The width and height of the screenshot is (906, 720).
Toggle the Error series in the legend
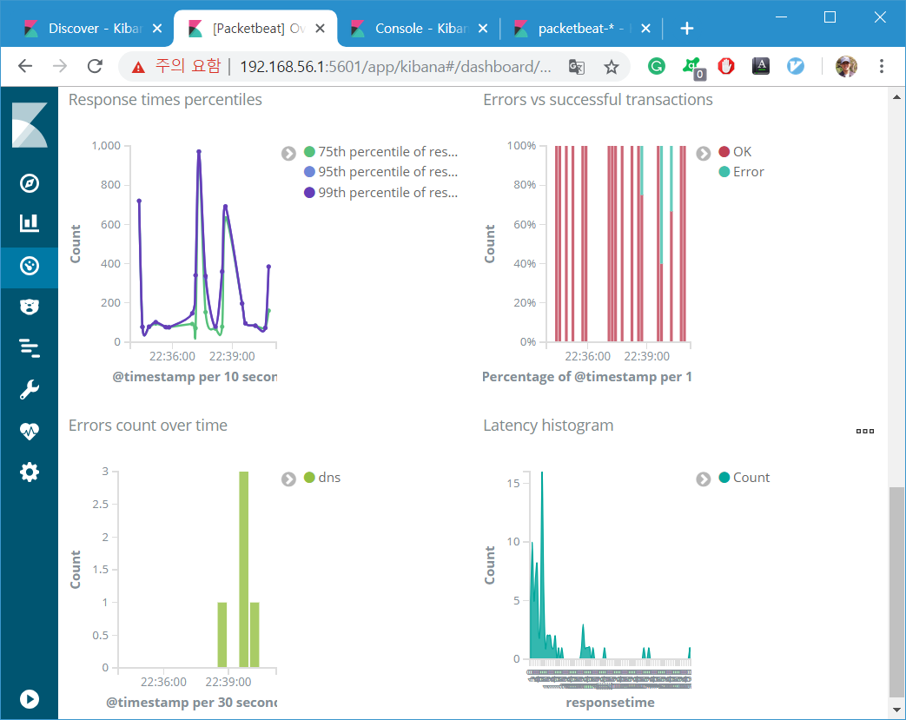tap(741, 172)
